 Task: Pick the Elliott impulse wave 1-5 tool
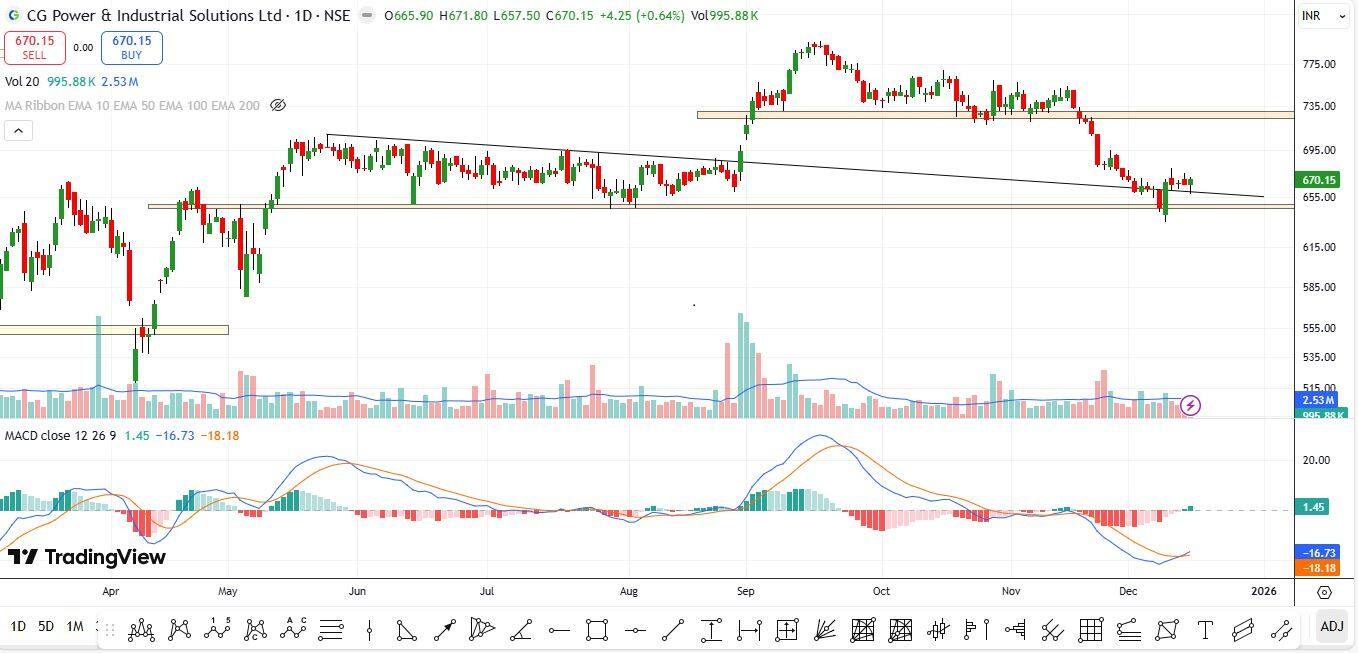tap(217, 630)
